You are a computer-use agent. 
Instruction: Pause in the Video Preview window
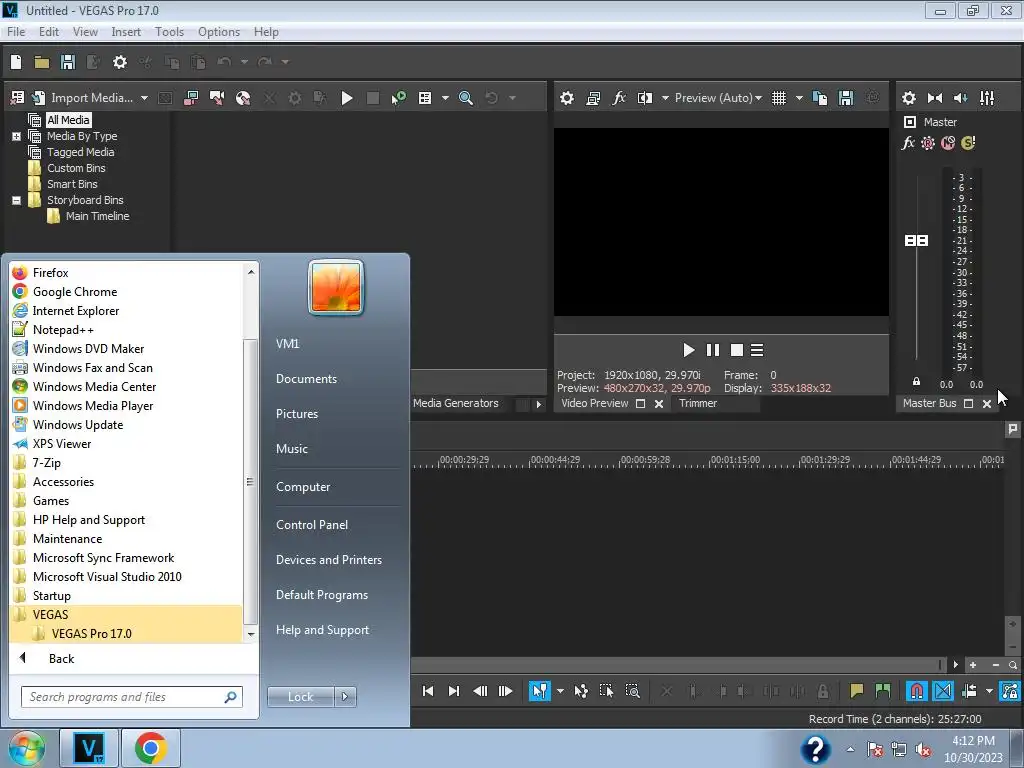[712, 351]
